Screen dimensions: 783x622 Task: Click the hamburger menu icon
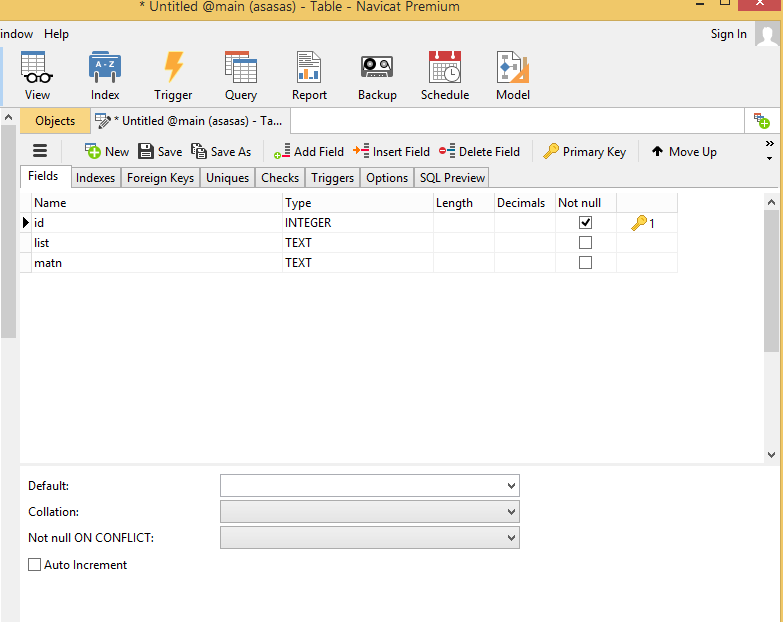[x=41, y=151]
